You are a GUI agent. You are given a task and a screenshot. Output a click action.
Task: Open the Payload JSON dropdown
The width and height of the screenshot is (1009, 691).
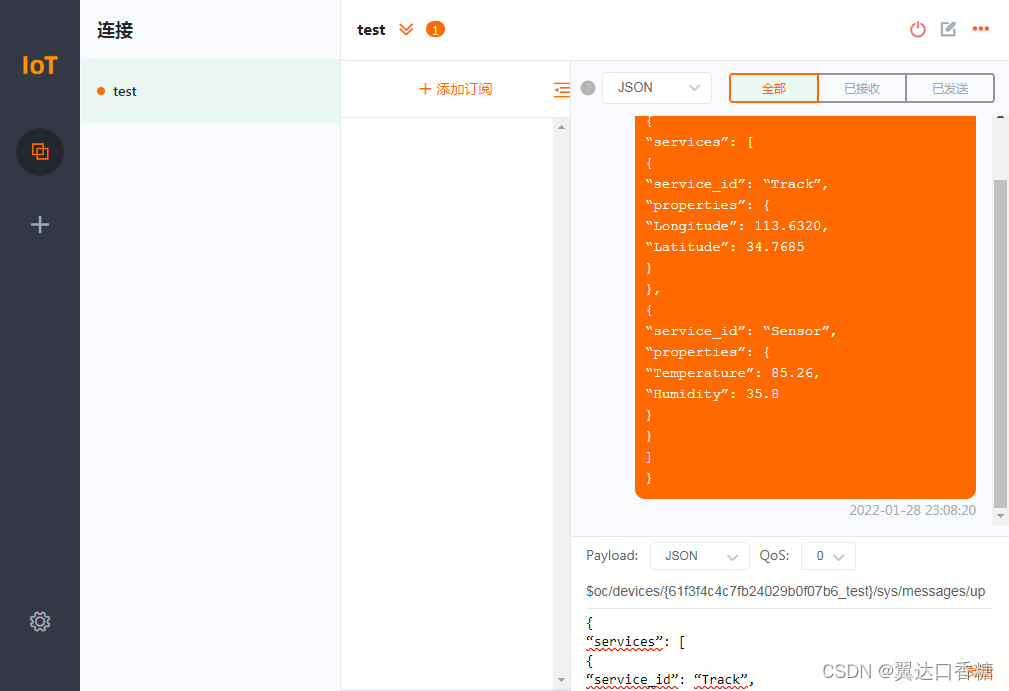699,556
